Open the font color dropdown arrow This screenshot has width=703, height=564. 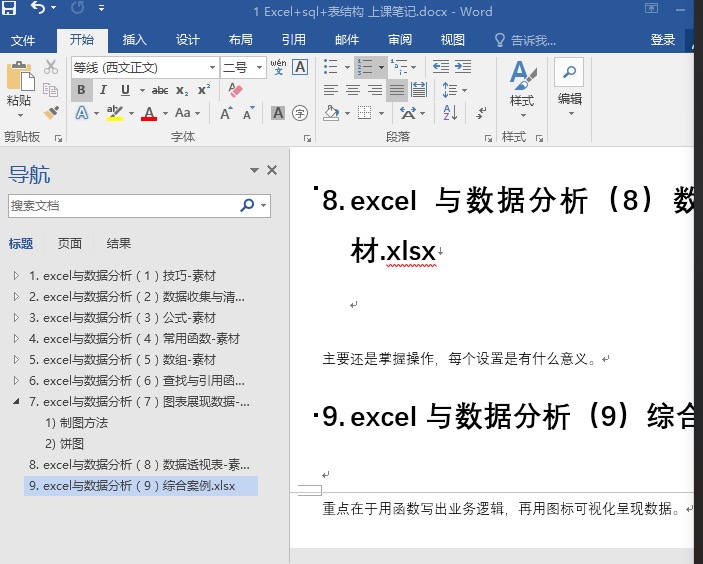pos(165,113)
